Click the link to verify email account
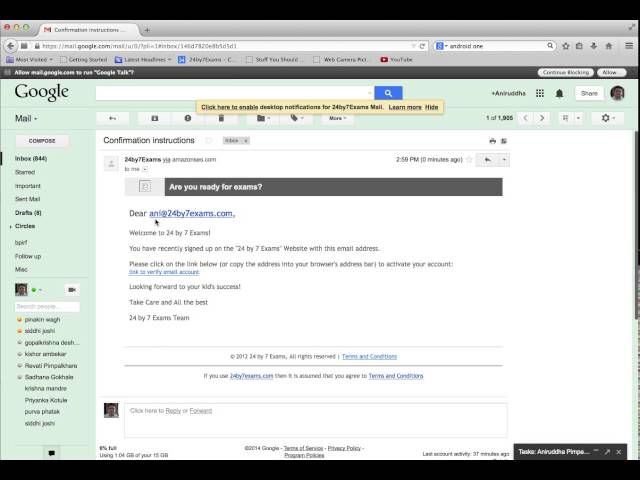The width and height of the screenshot is (640, 480). tap(164, 272)
